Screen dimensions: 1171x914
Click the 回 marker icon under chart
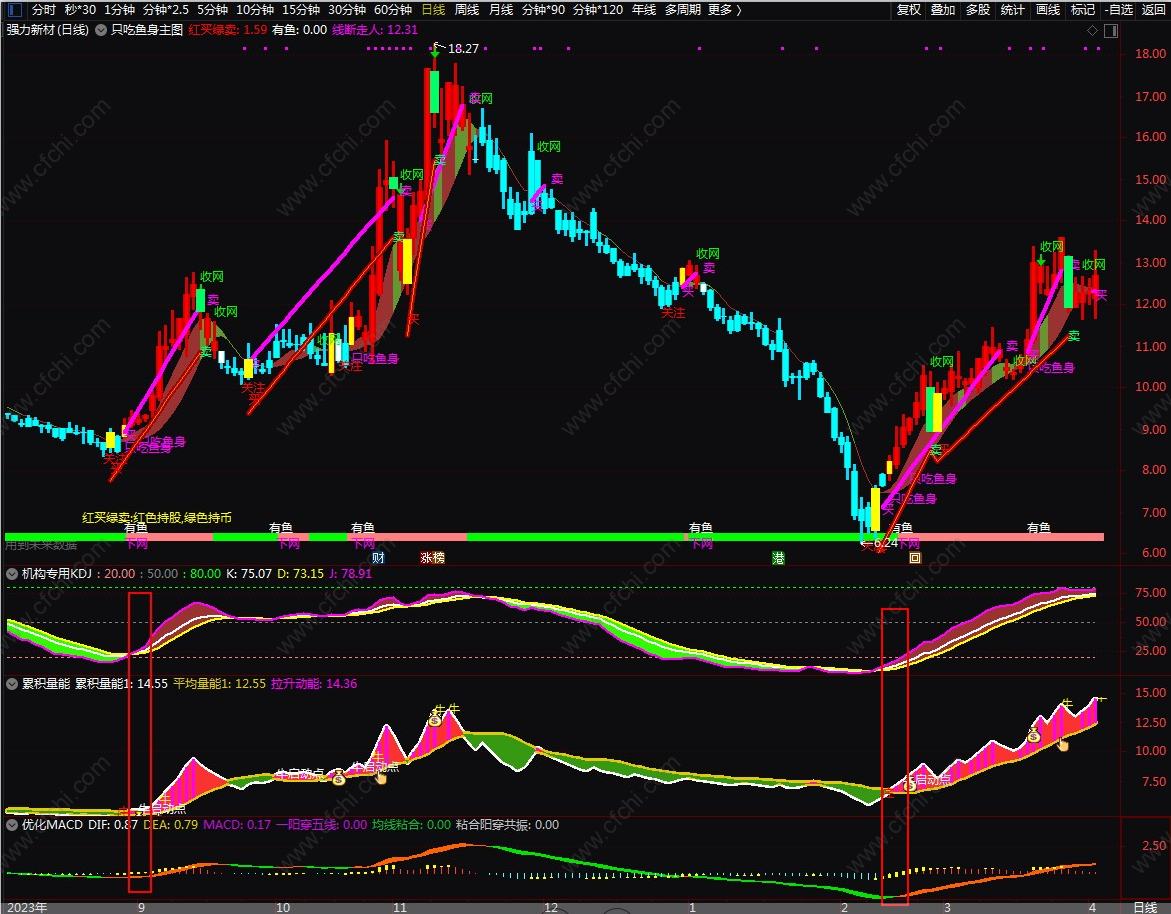click(x=914, y=558)
